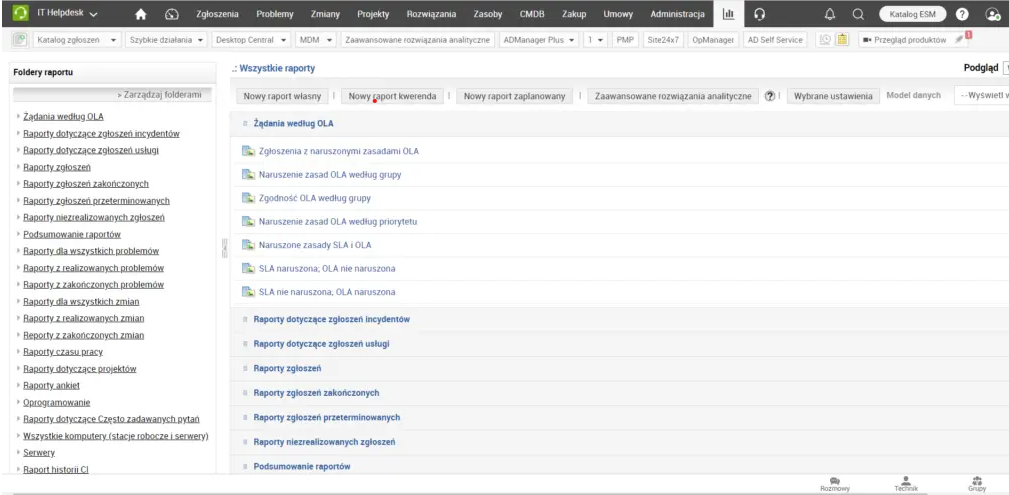Screen dimensions: 1009x495
Task: Open the Katalog zgłoszeń dropdown
Action: 77,40
